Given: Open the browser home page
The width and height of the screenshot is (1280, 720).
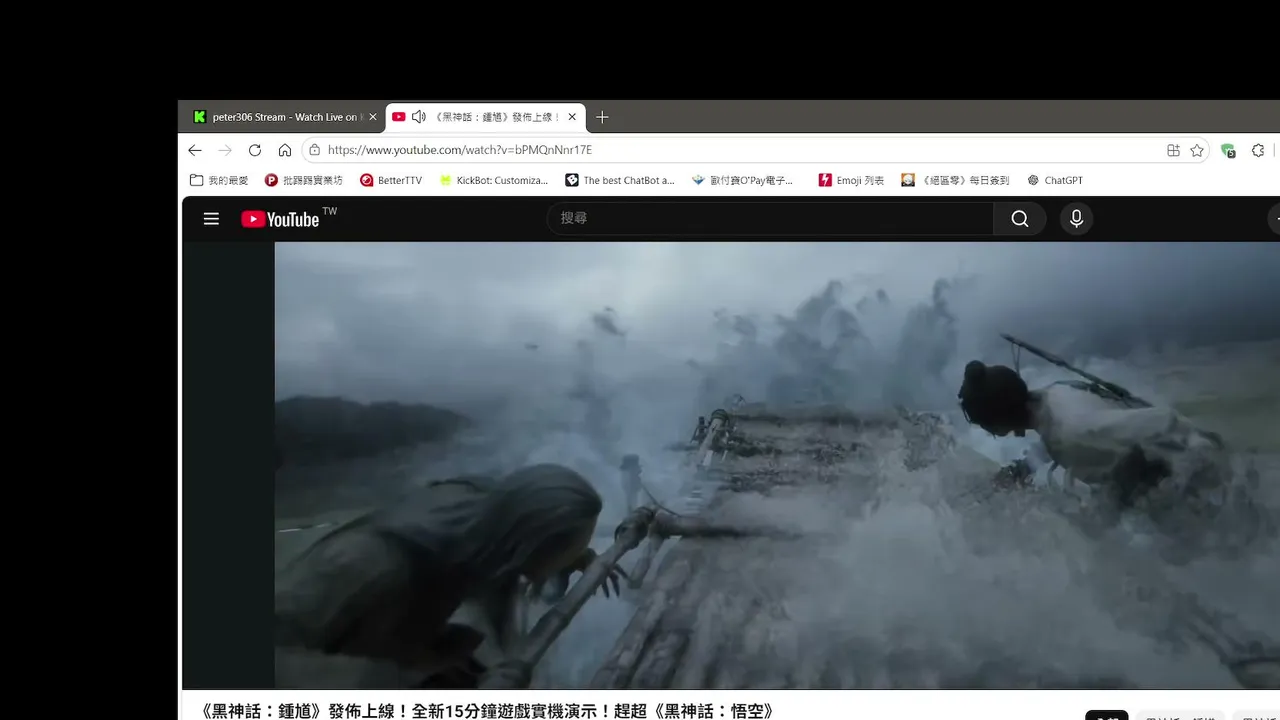Looking at the screenshot, I should [285, 150].
